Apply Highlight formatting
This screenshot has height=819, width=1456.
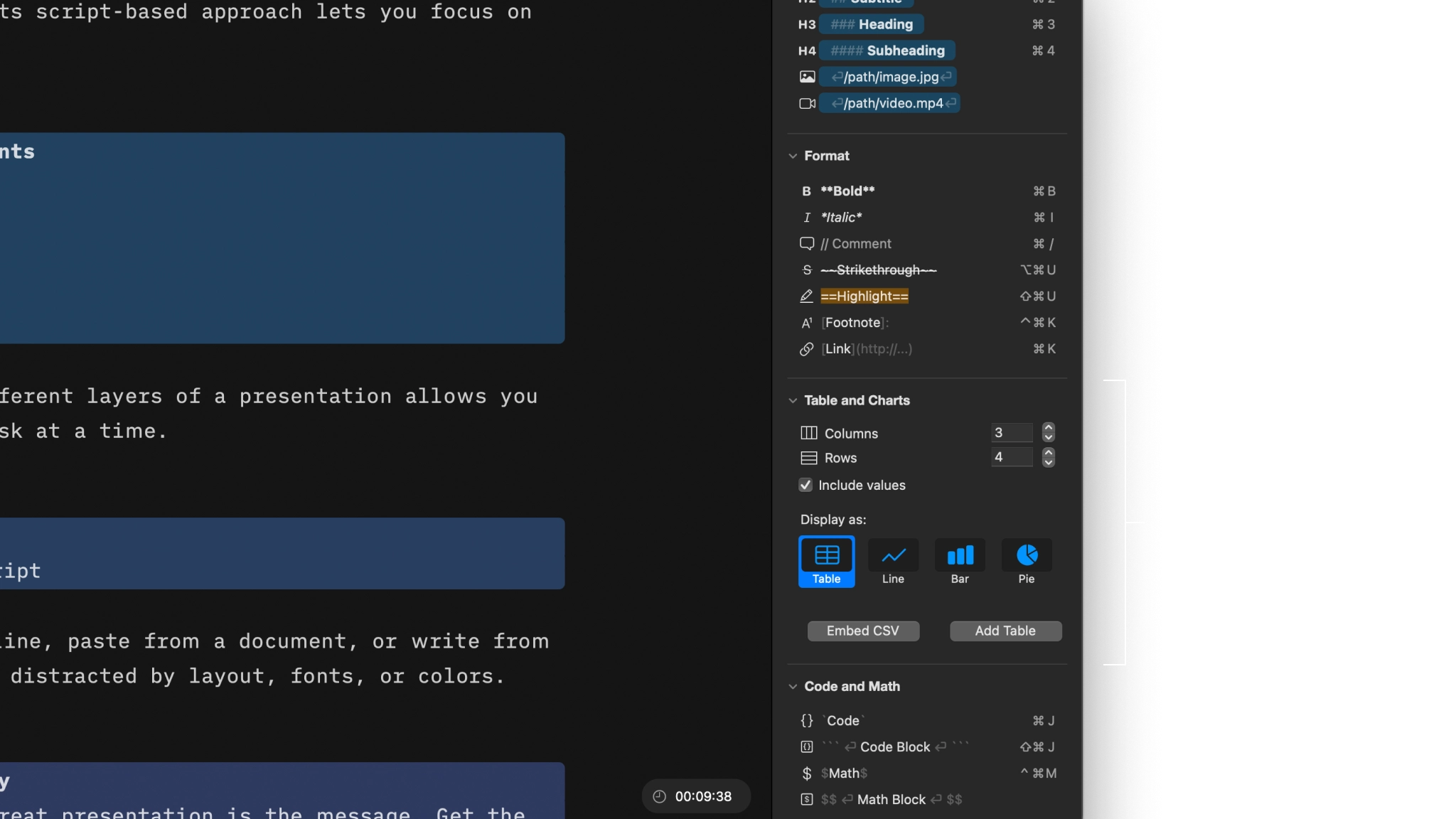864,296
